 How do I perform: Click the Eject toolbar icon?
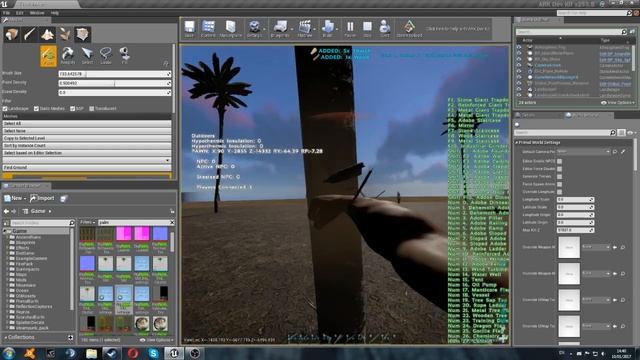[385, 29]
